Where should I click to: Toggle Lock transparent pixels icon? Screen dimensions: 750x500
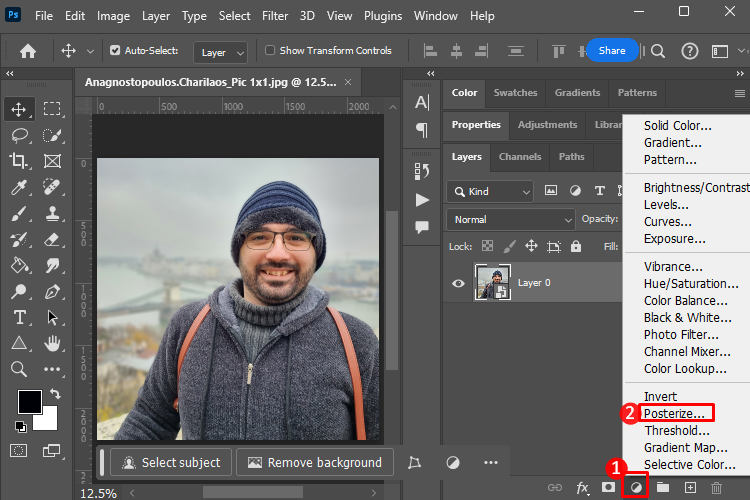pyautogui.click(x=487, y=246)
